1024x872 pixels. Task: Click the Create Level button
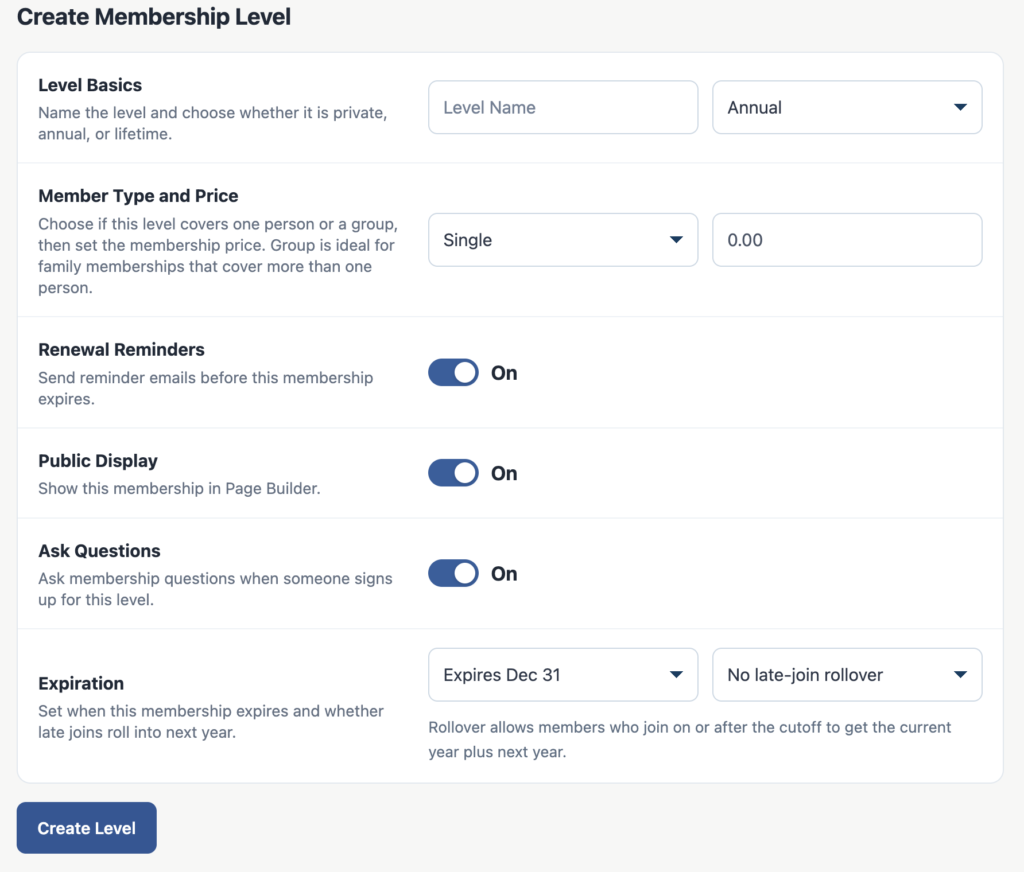pos(87,828)
